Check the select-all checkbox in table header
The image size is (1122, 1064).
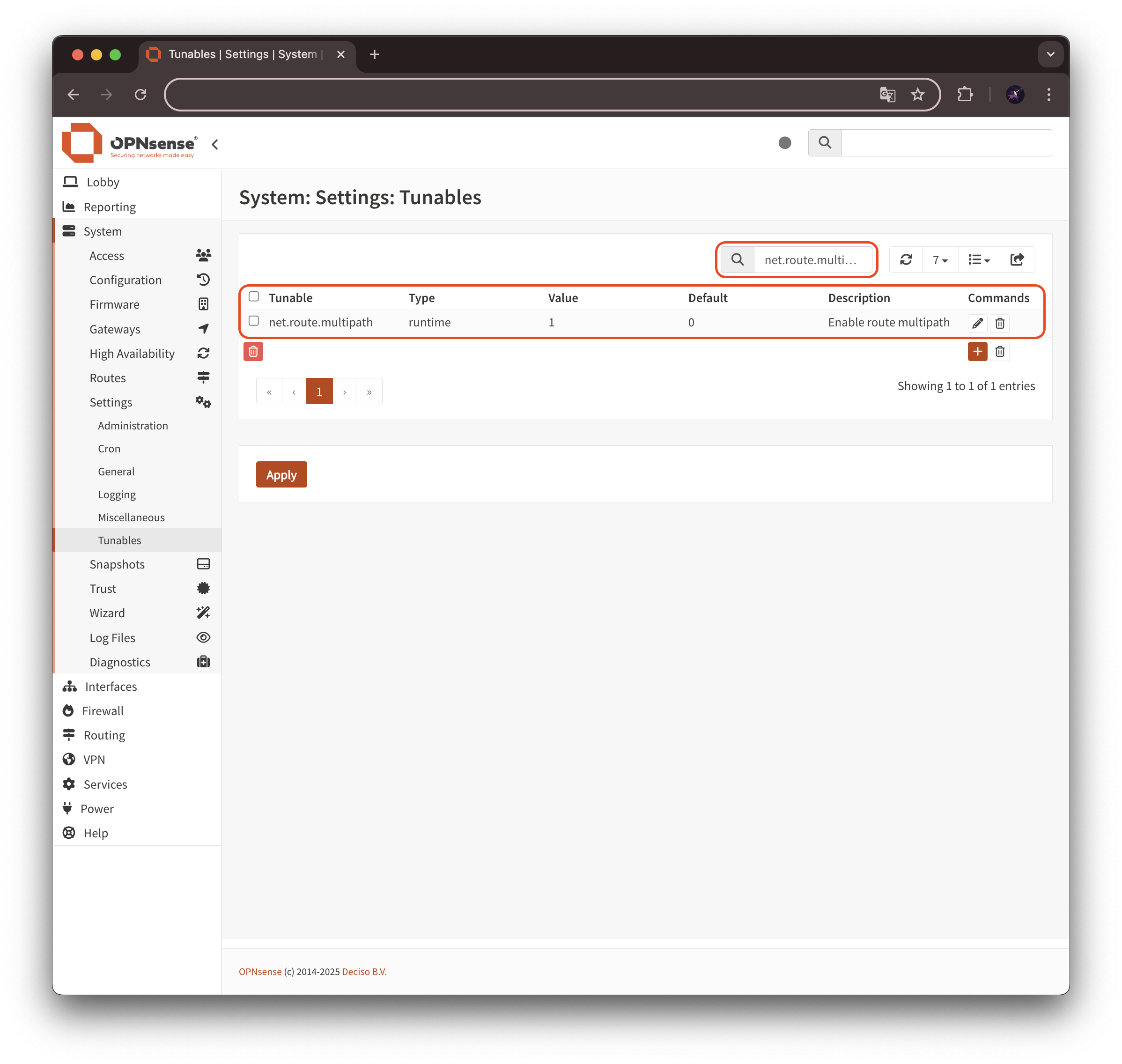tap(254, 296)
